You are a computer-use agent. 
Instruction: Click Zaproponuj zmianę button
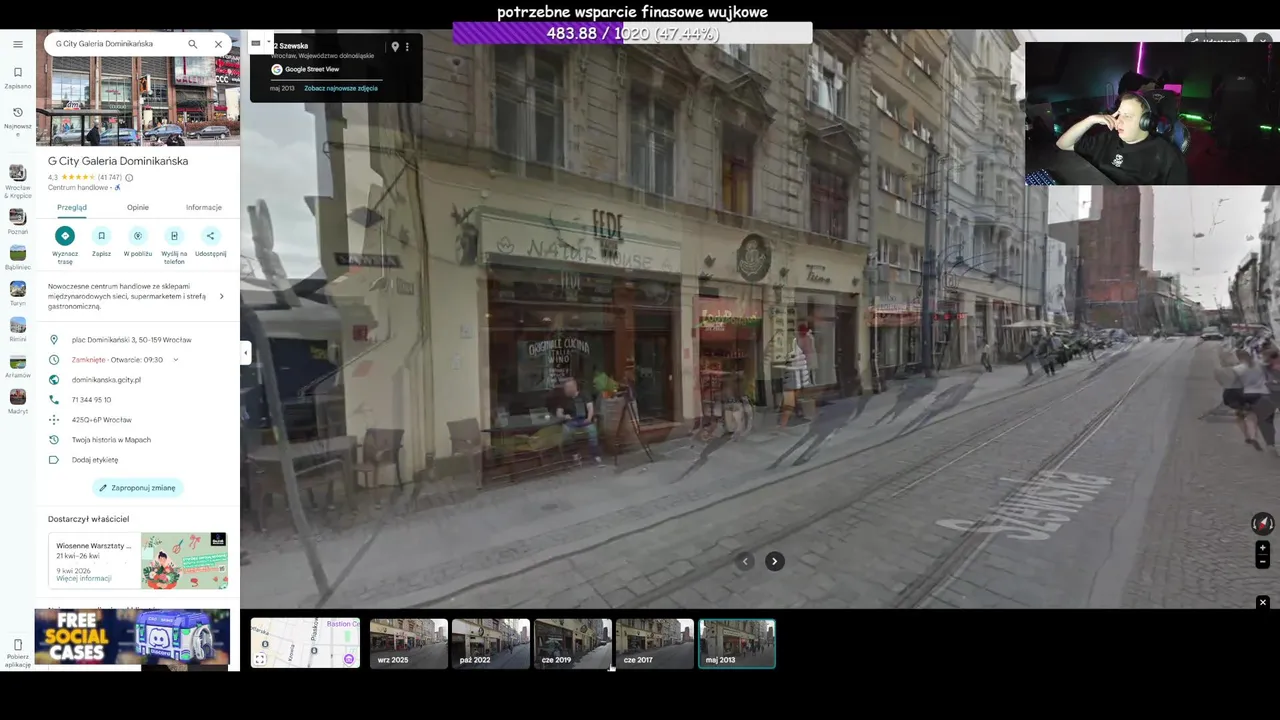tap(138, 488)
